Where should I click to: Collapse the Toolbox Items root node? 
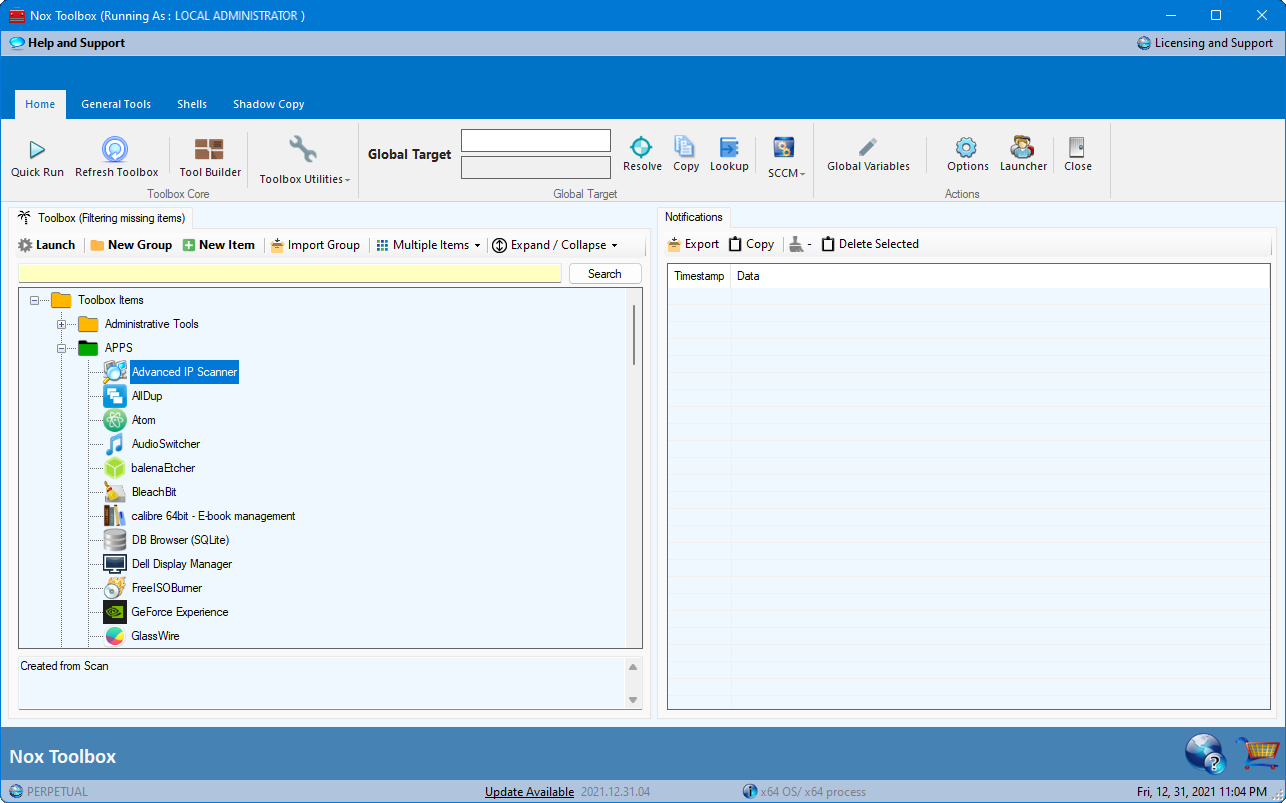coord(35,300)
